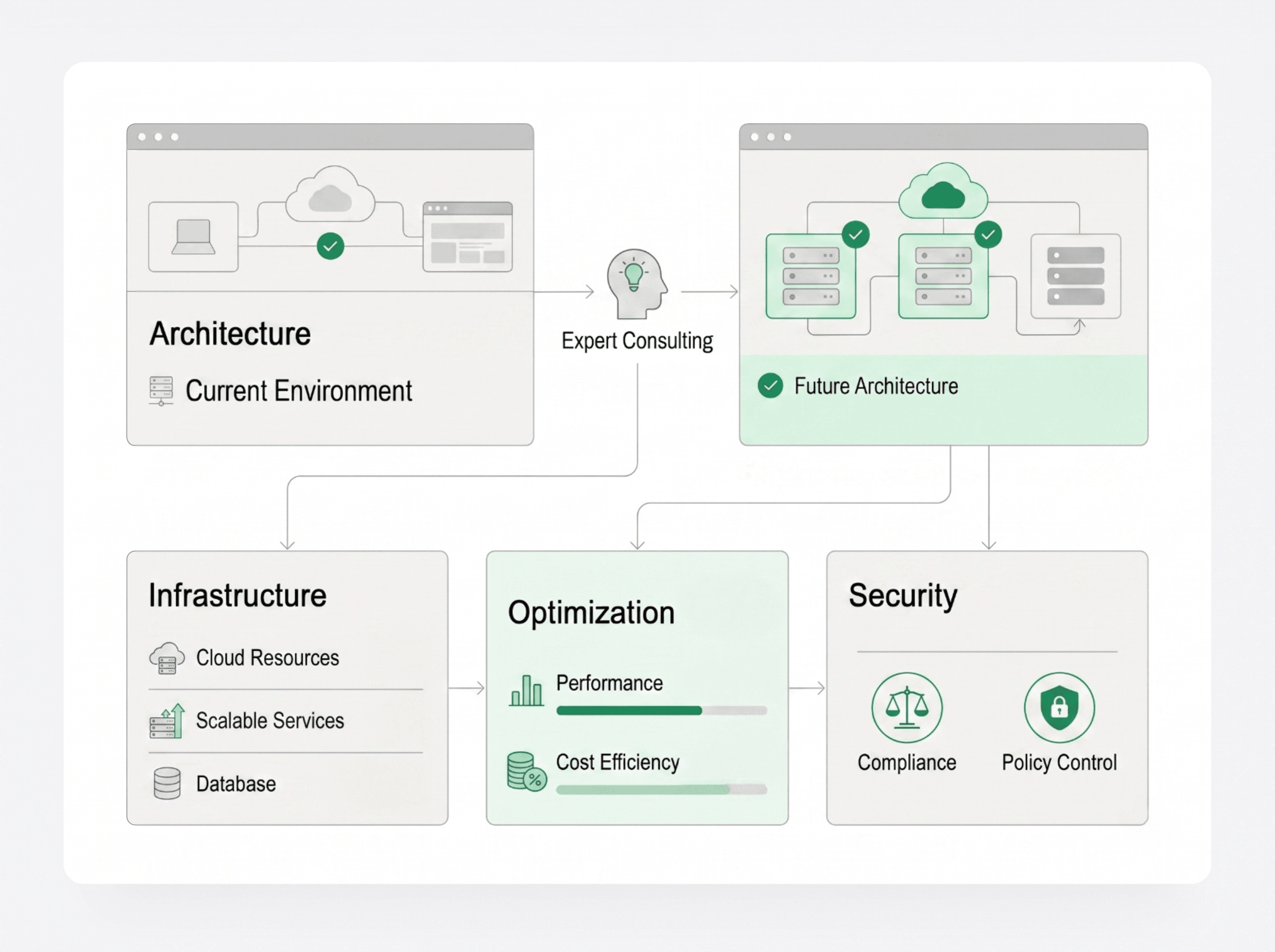Click the Compliance scales icon
Image resolution: width=1275 pixels, height=952 pixels.
pos(907,708)
